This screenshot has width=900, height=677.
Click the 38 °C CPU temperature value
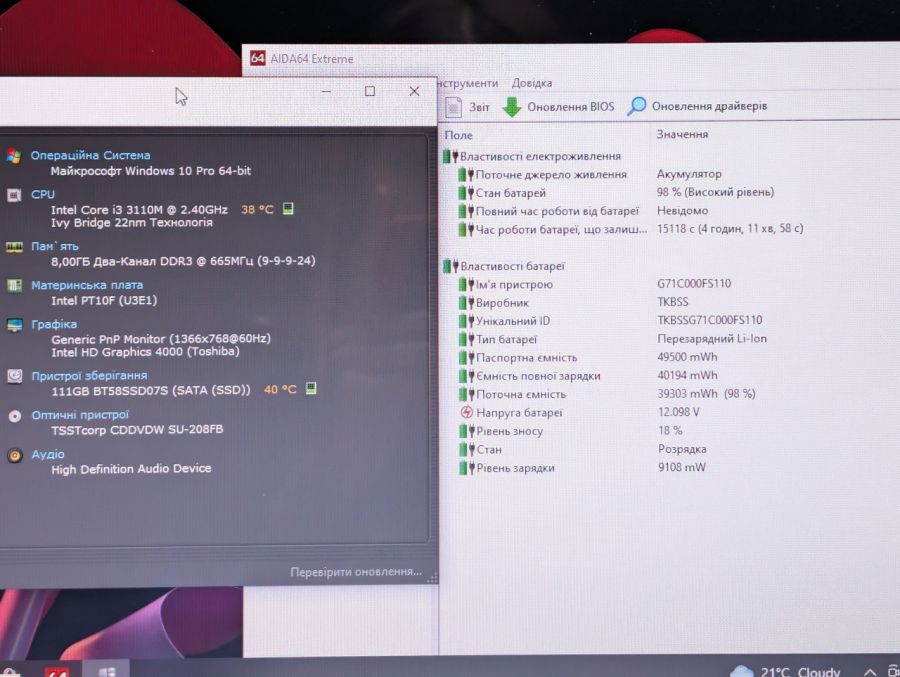pos(257,209)
